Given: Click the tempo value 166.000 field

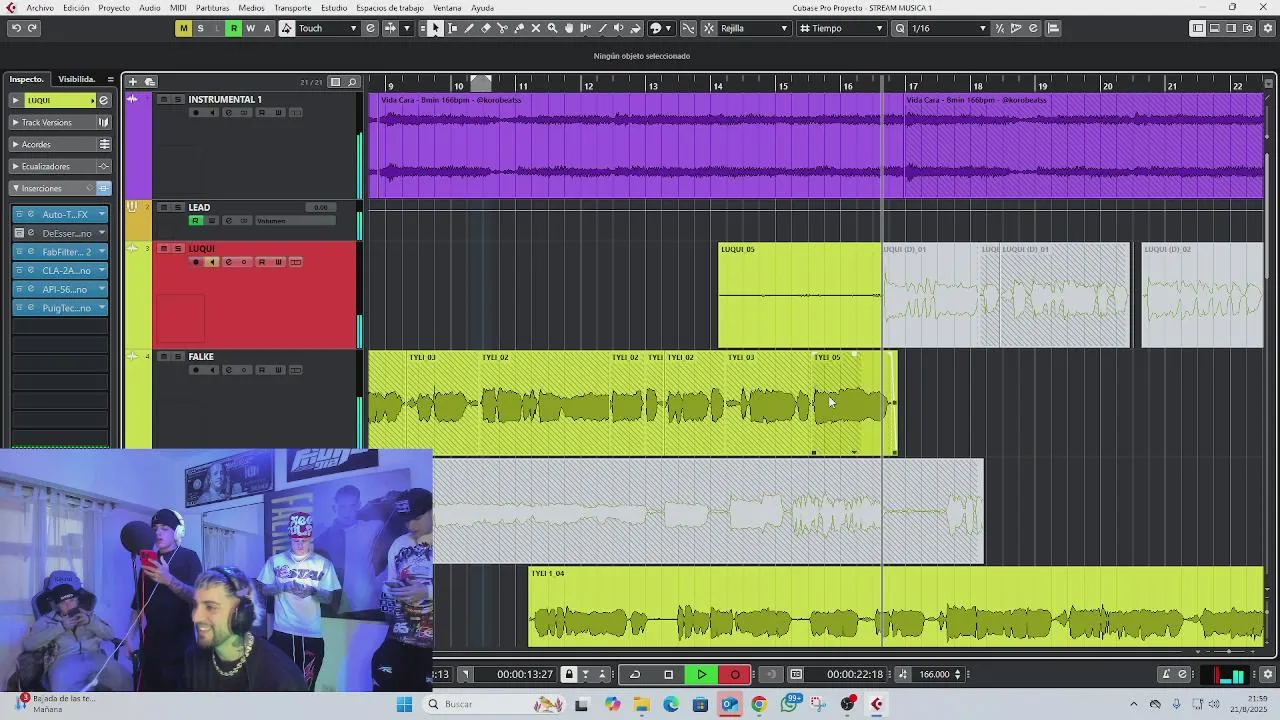Looking at the screenshot, I should [935, 674].
